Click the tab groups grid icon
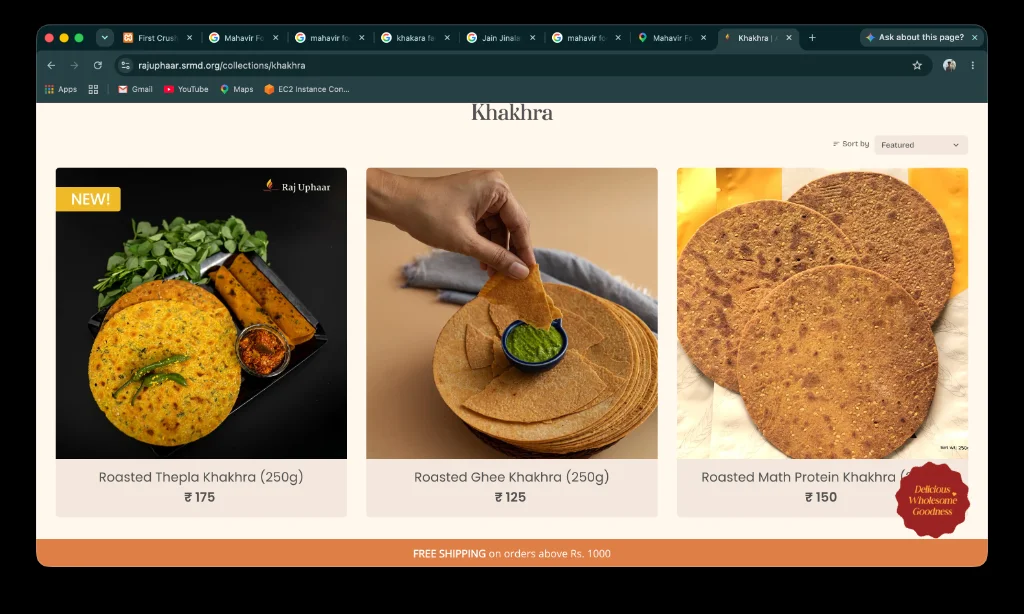The image size is (1024, 614). click(x=93, y=89)
